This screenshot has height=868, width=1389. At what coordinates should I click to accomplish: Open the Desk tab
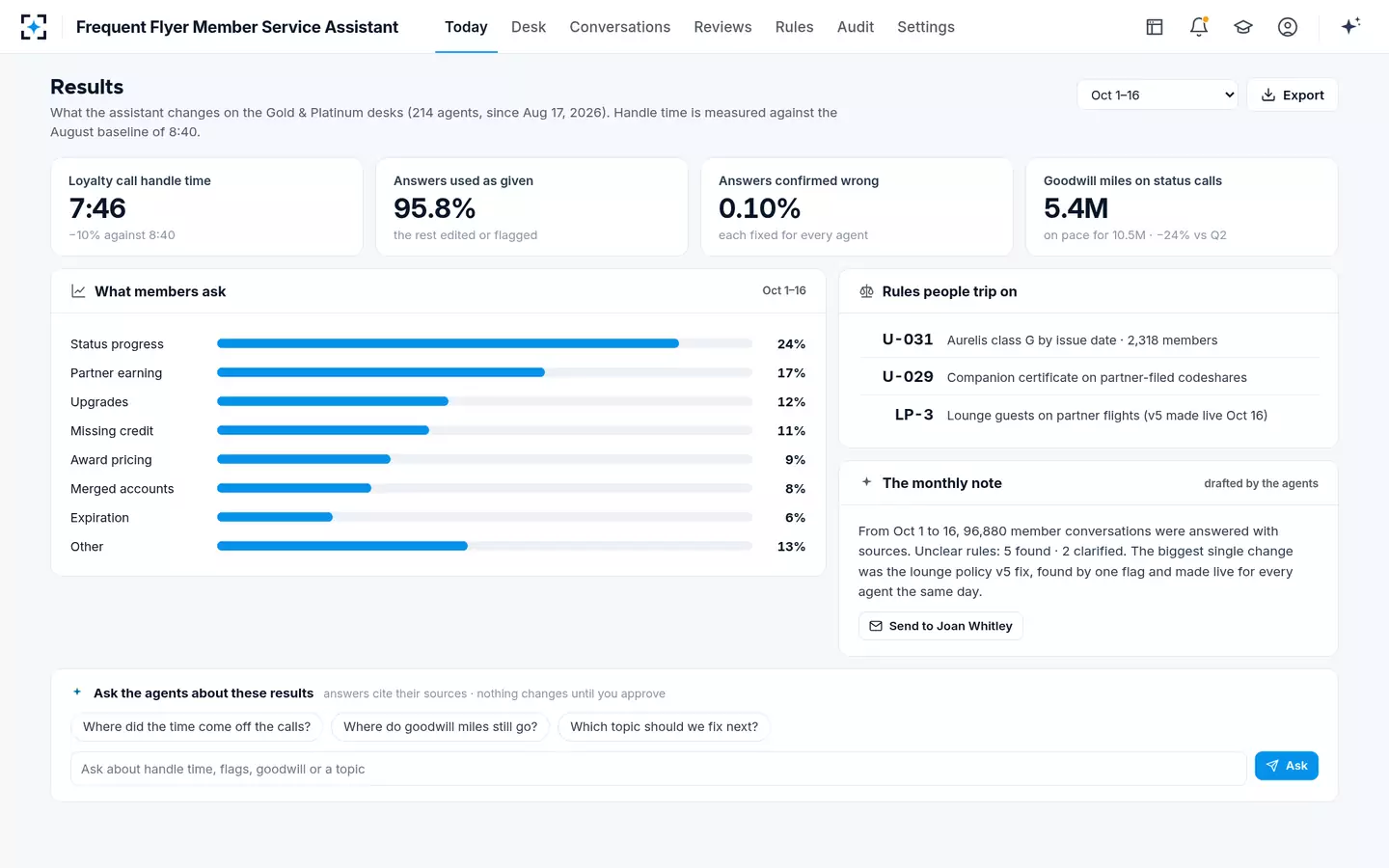(529, 27)
